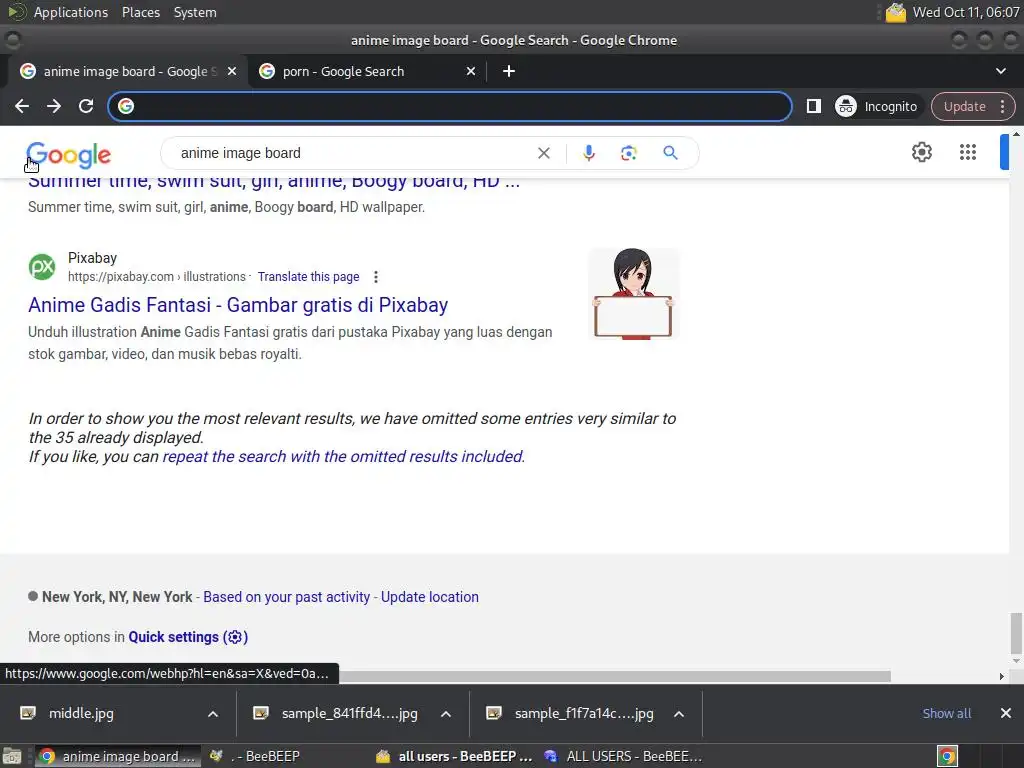The width and height of the screenshot is (1024, 768).
Task: Click the Google logo
Action: [x=69, y=155]
